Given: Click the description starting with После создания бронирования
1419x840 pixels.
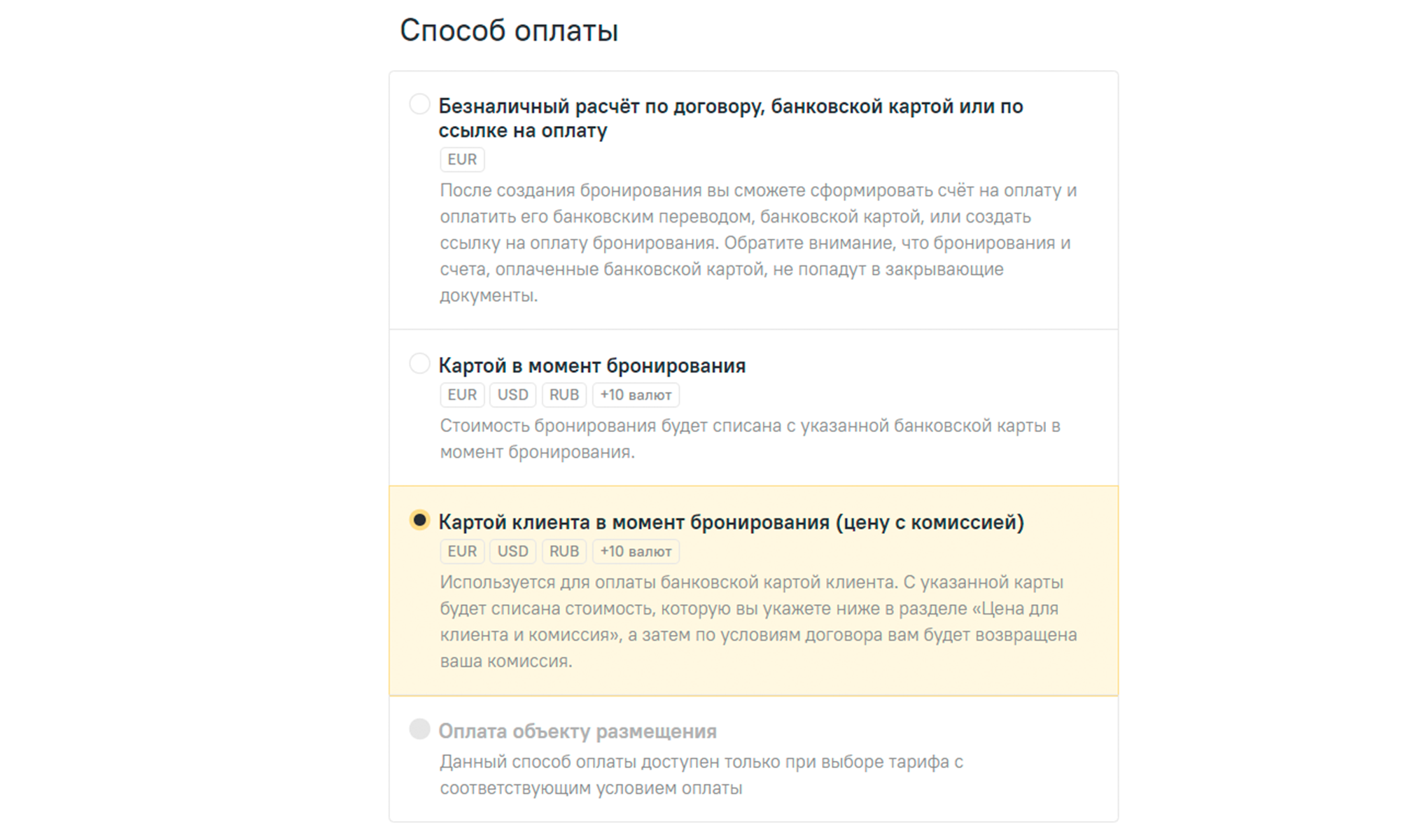Looking at the screenshot, I should 757,242.
